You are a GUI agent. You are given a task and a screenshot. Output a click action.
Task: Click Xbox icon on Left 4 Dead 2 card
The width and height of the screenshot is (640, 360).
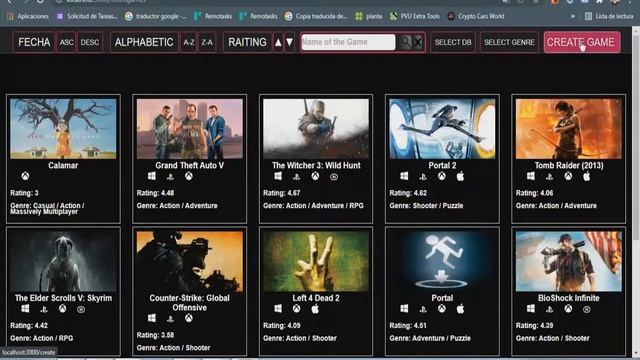coord(296,309)
